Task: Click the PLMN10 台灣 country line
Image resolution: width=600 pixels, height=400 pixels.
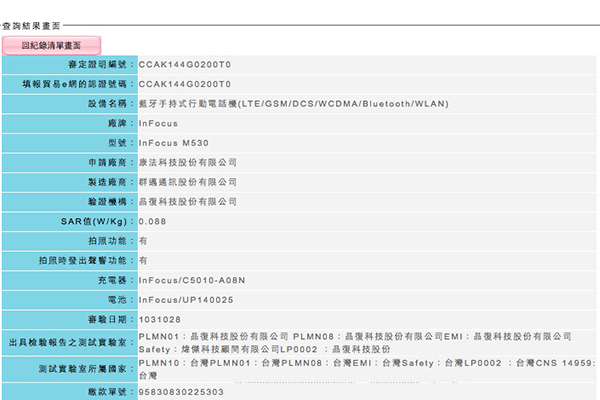Action: click(367, 363)
